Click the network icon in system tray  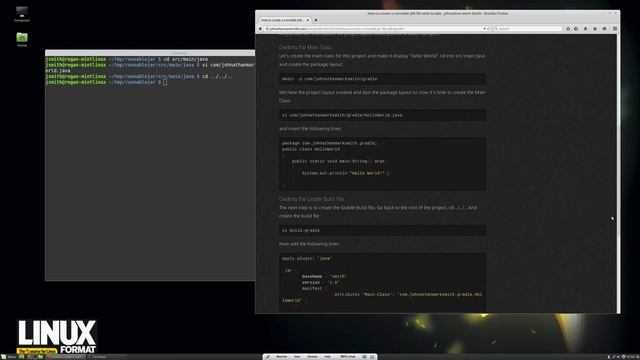click(613, 357)
